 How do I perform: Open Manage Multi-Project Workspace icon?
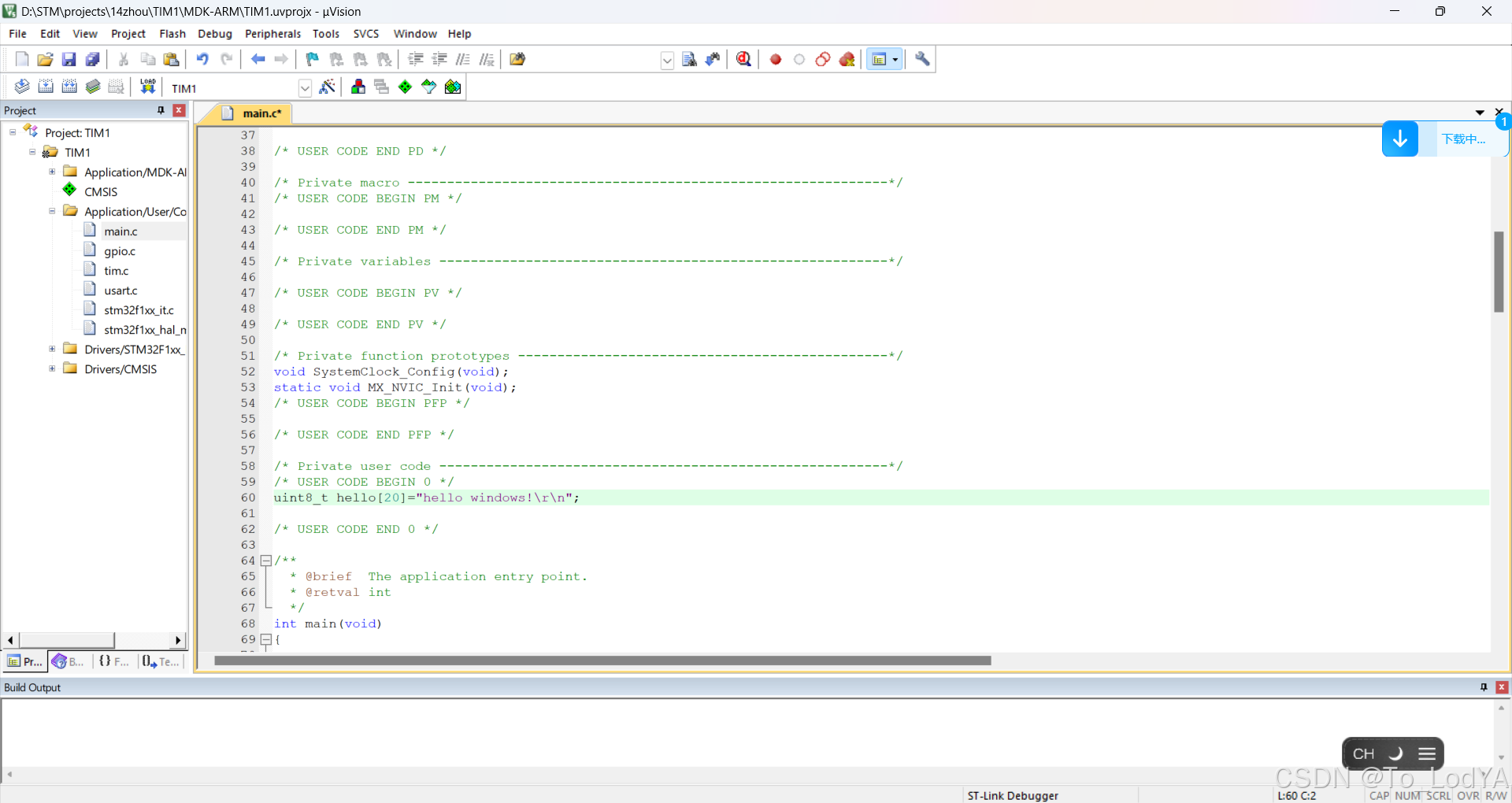point(382,87)
